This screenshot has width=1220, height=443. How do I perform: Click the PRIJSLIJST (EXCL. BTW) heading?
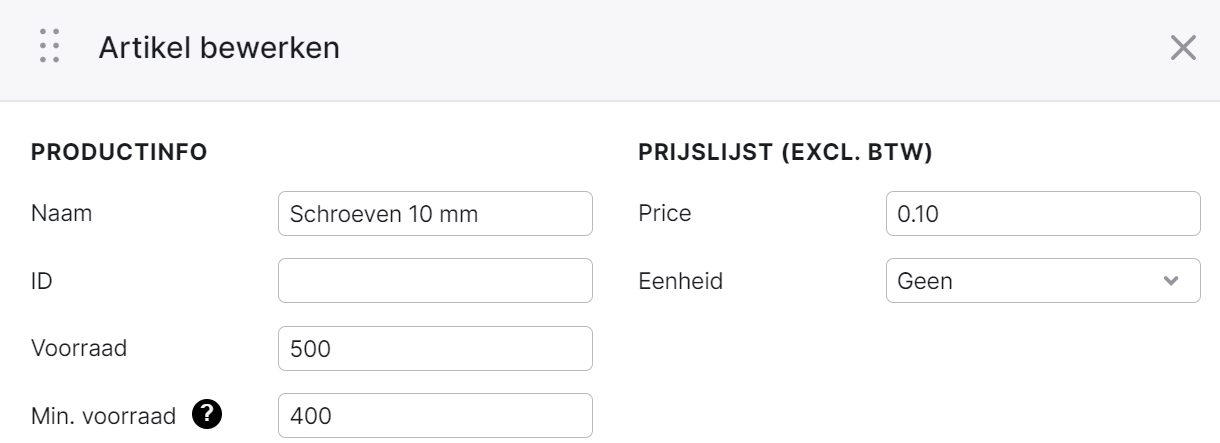pos(785,152)
